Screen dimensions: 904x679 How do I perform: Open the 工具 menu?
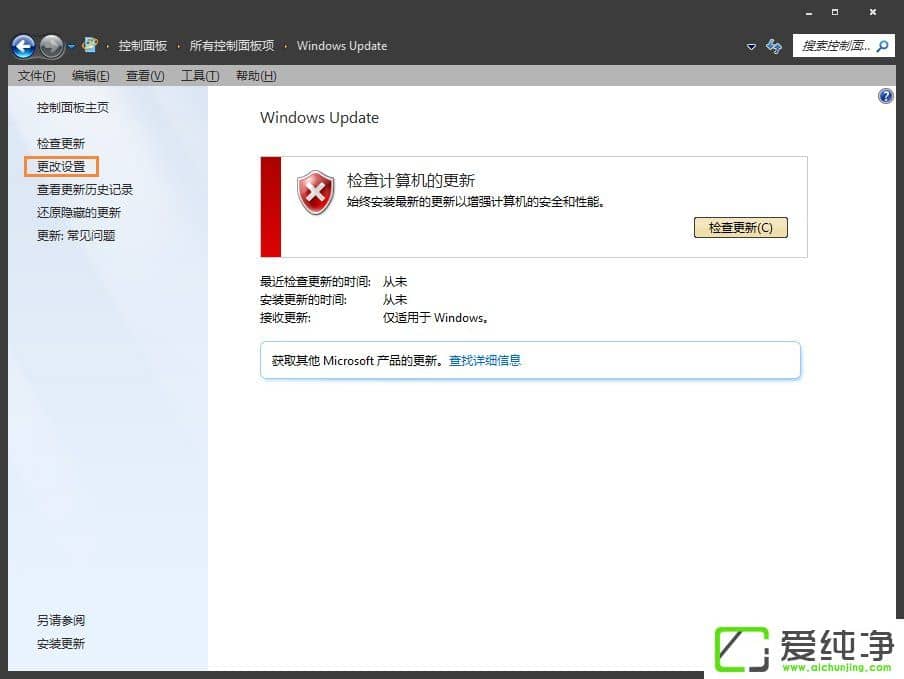[x=199, y=75]
